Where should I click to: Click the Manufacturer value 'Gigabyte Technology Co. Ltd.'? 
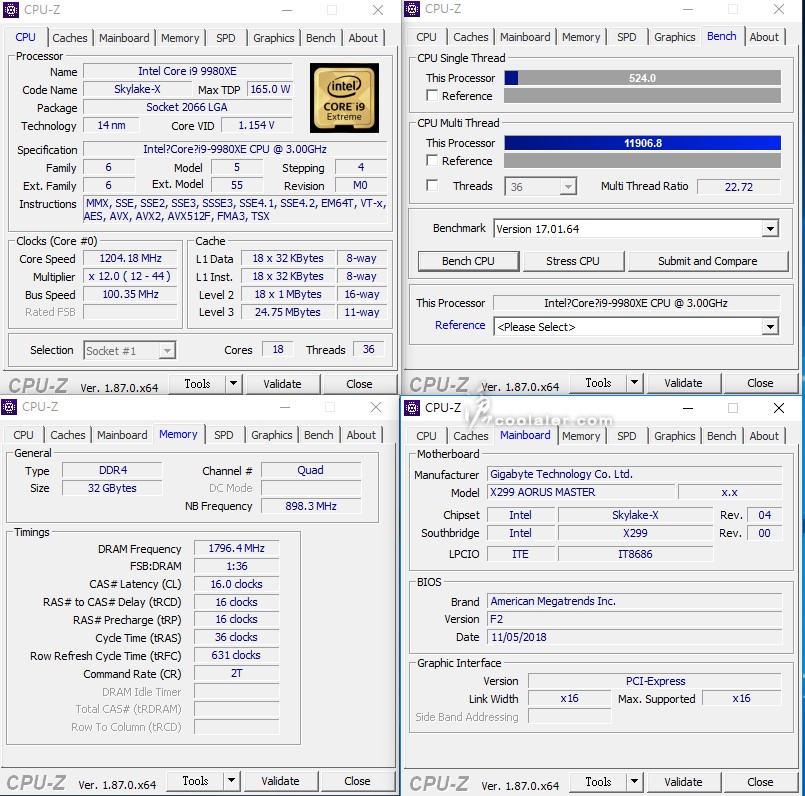click(635, 474)
